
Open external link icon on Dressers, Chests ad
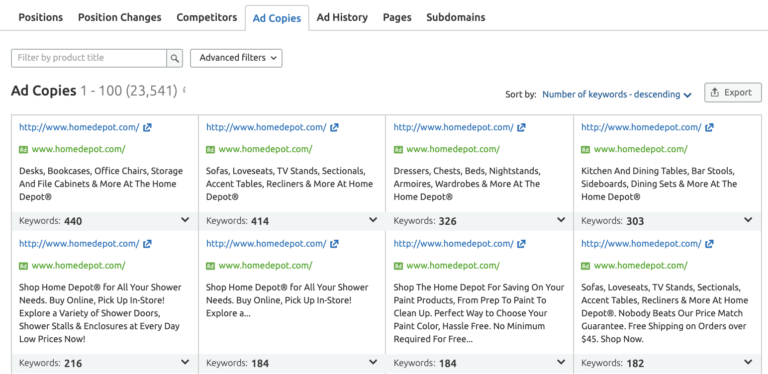(522, 127)
